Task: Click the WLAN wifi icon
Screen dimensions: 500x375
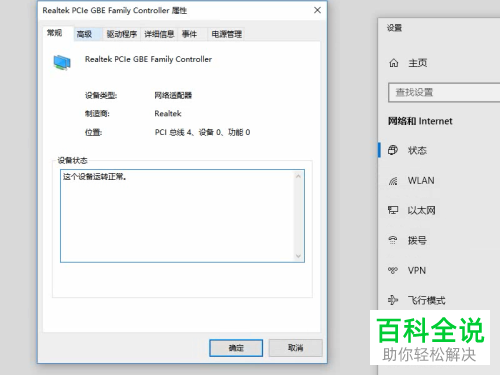Action: pyautogui.click(x=393, y=181)
